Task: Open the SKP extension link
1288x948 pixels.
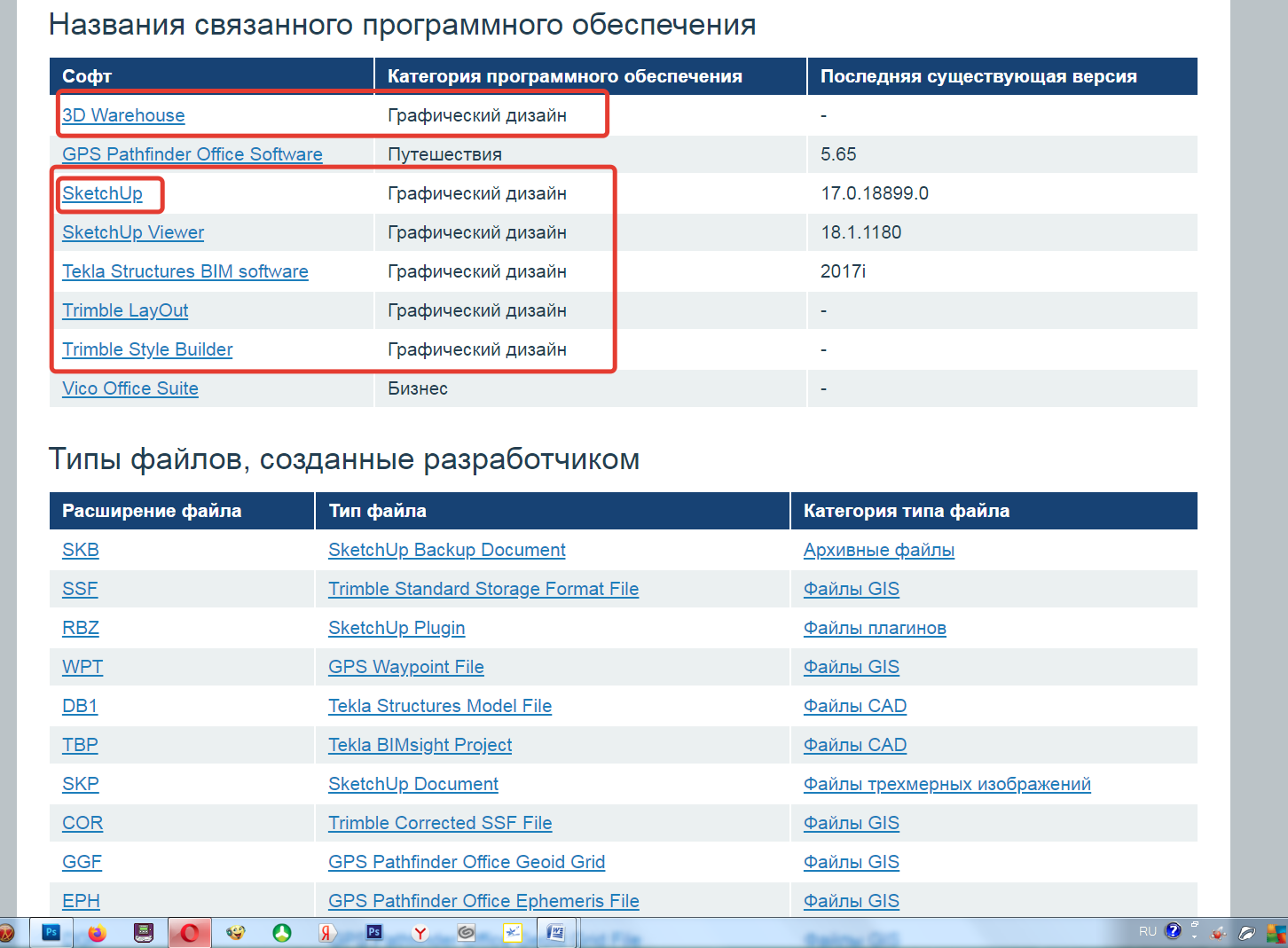Action: pos(81,784)
